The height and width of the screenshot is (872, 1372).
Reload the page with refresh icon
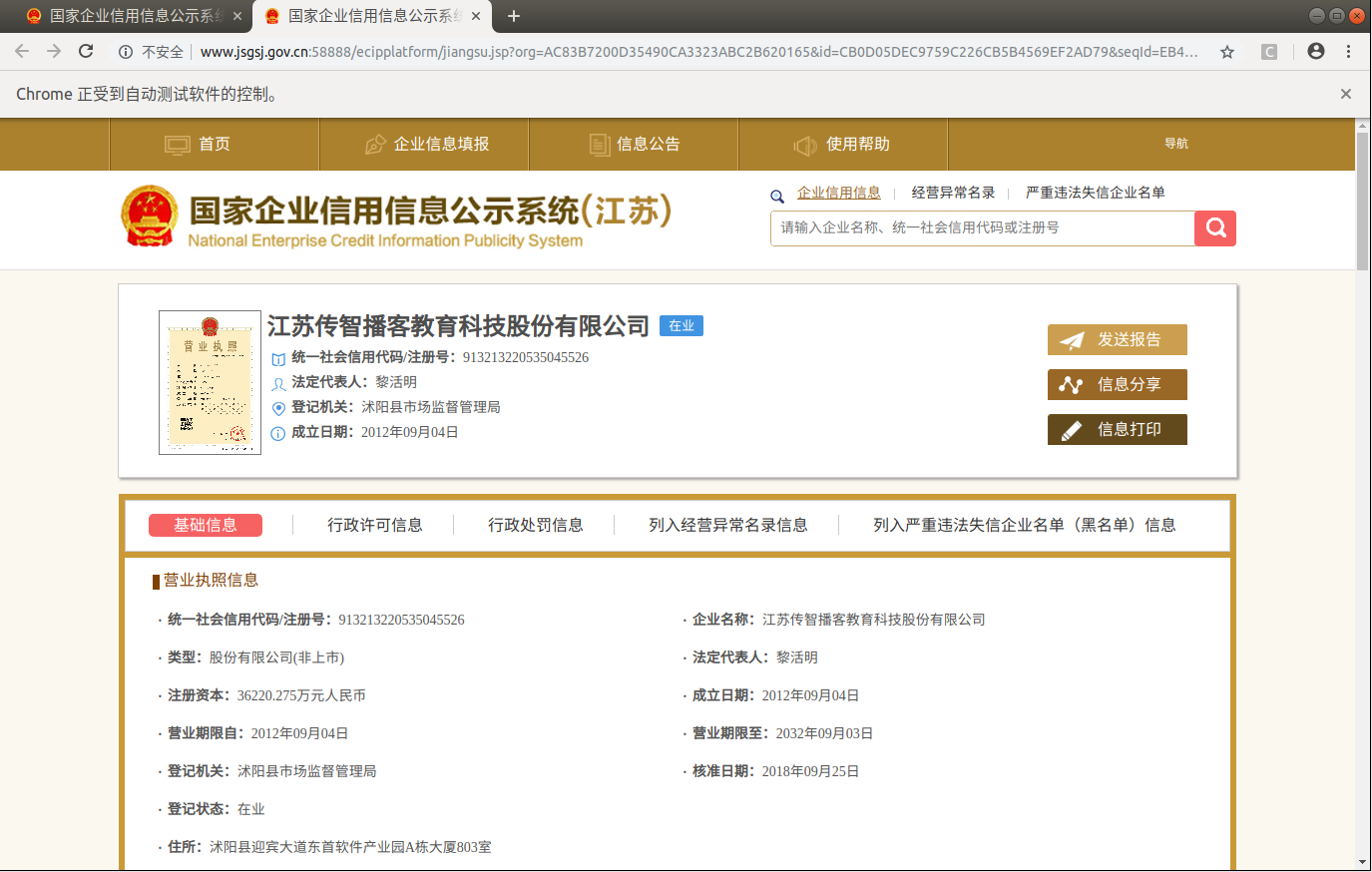point(86,51)
